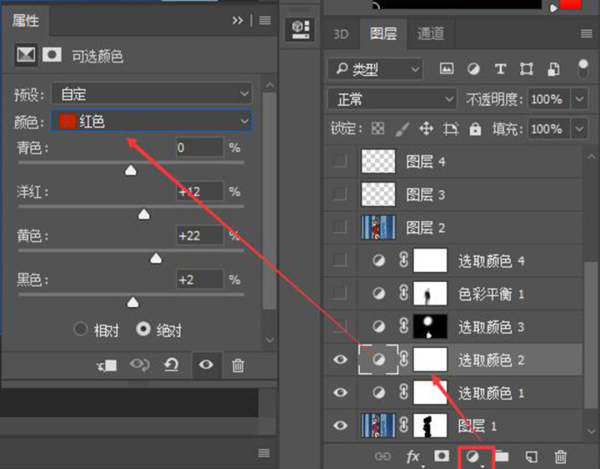Image resolution: width=600 pixels, height=469 pixels.
Task: Lock artboard nesting icon
Action: [x=451, y=129]
